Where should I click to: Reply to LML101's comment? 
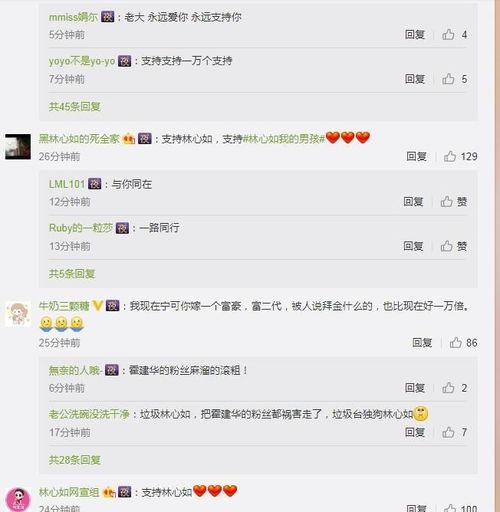point(413,201)
